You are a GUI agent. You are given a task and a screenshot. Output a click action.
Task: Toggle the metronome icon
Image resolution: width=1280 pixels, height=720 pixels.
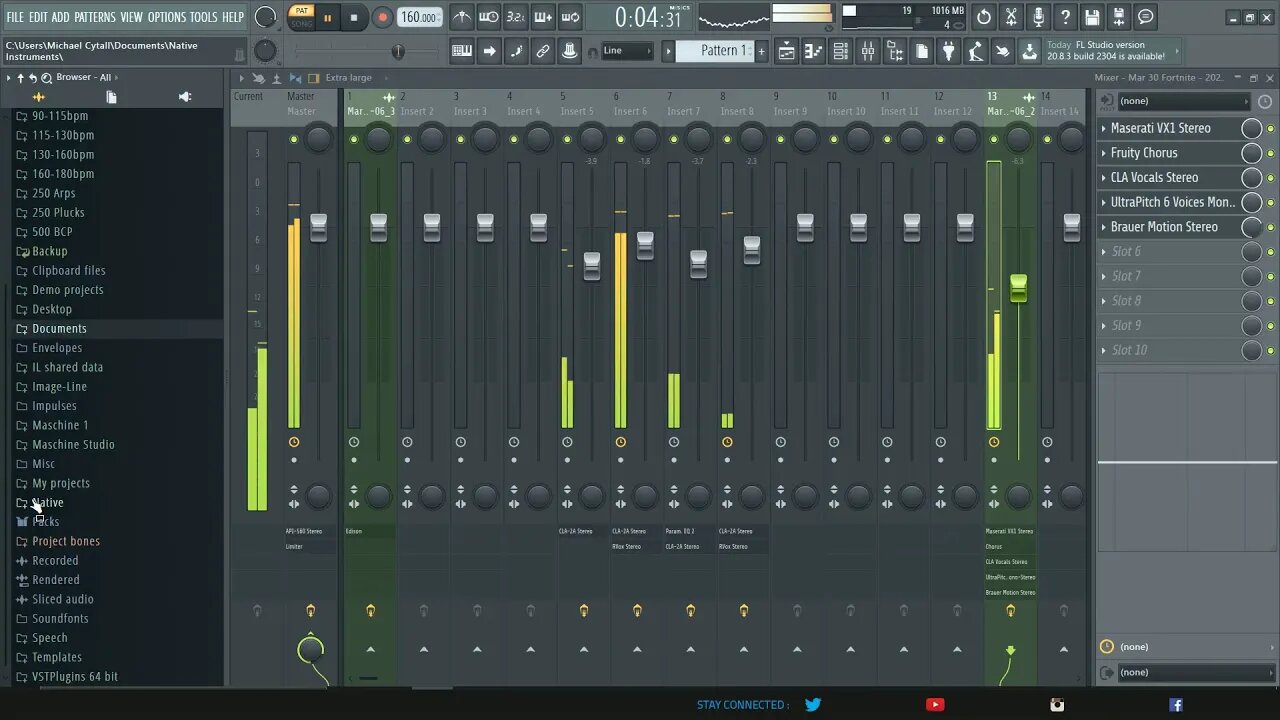[462, 17]
